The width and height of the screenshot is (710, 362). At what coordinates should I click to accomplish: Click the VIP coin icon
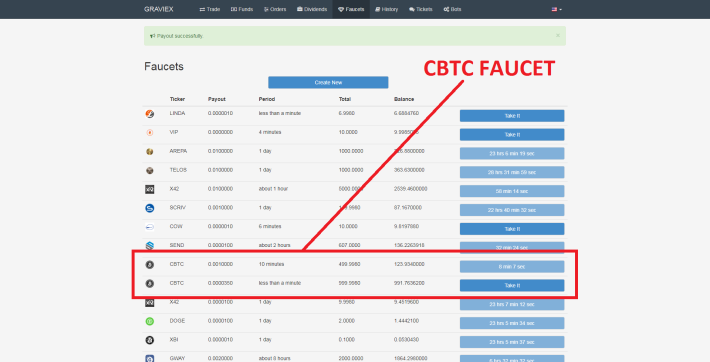click(149, 133)
